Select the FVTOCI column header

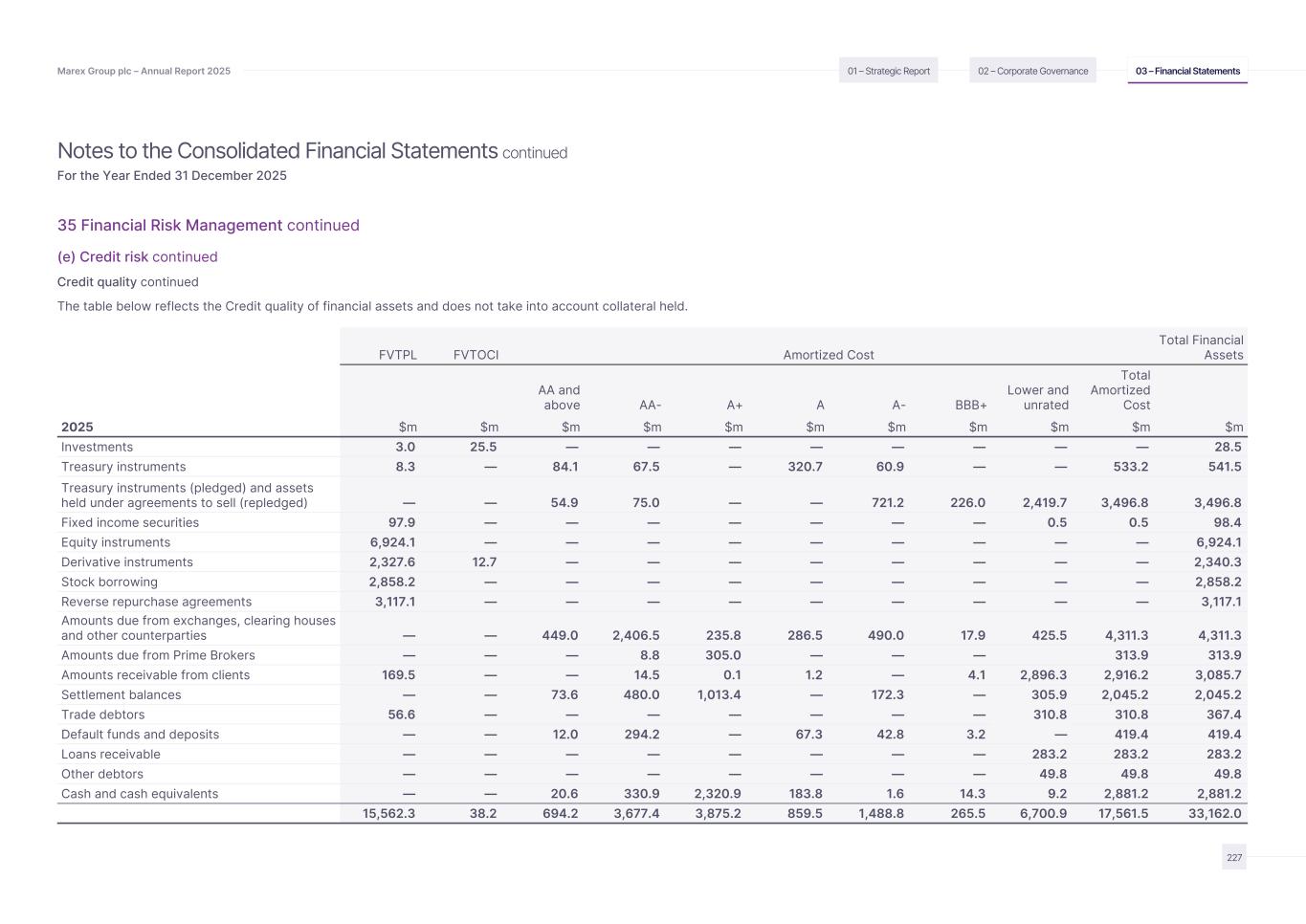(476, 355)
